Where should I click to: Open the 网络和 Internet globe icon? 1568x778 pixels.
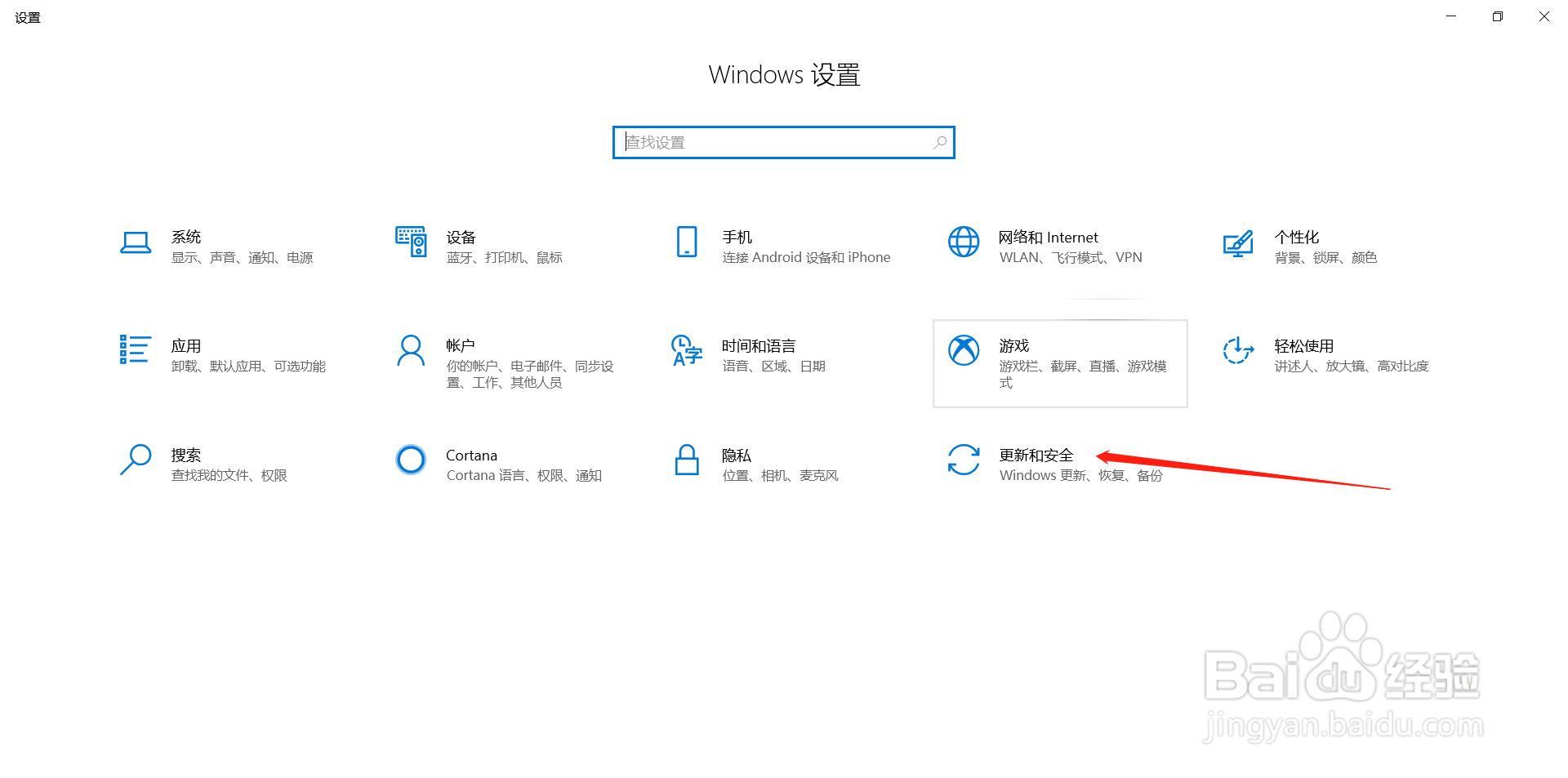coord(964,242)
